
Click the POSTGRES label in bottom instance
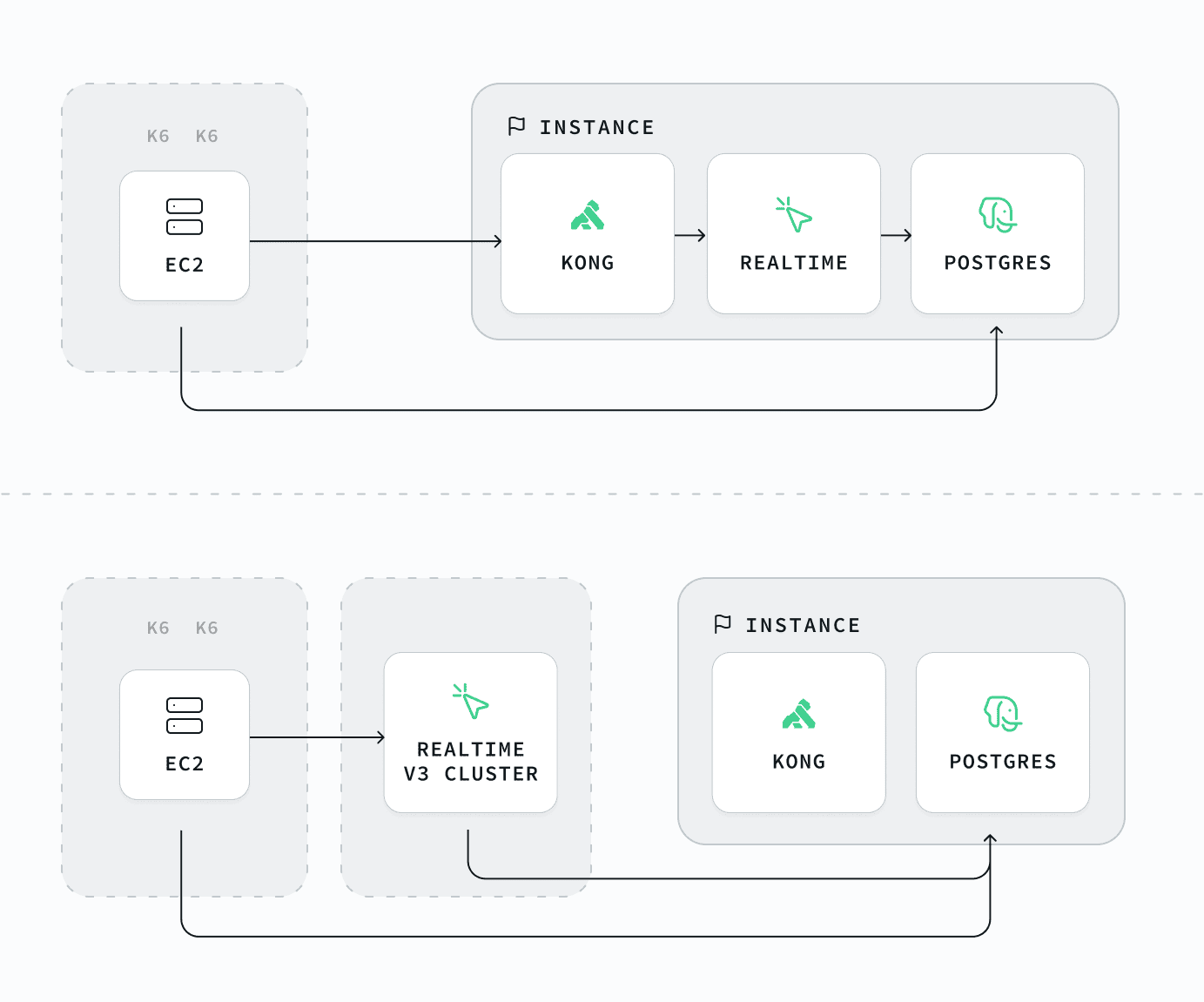(1003, 762)
